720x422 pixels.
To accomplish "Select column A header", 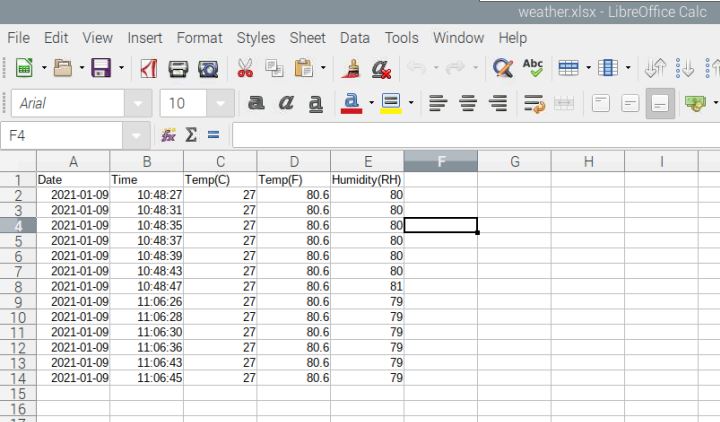I will tap(73, 161).
